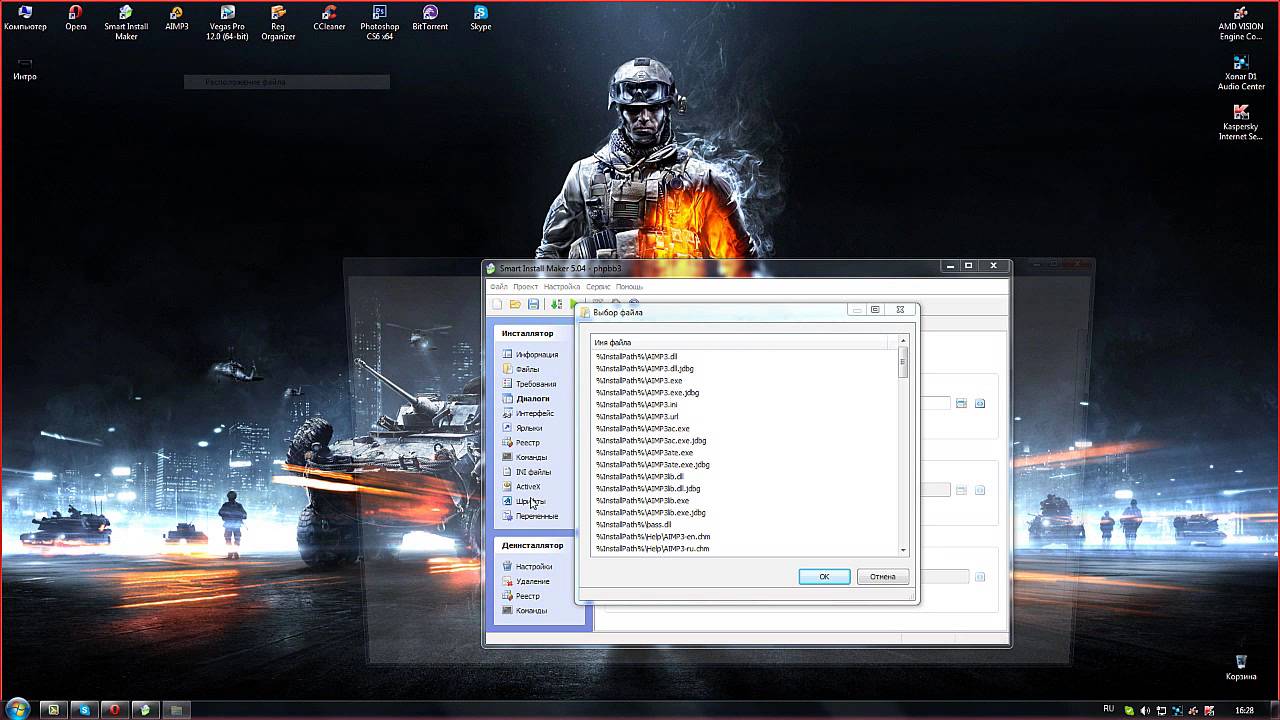Open the Проект menu
This screenshot has height=720, width=1280.
pos(526,287)
